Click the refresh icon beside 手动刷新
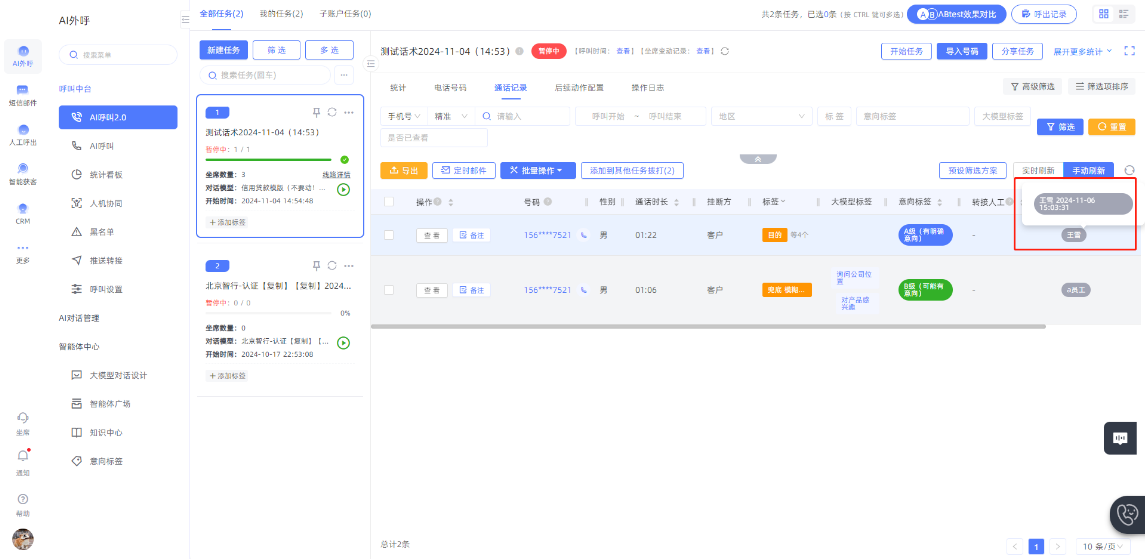 coord(1129,171)
